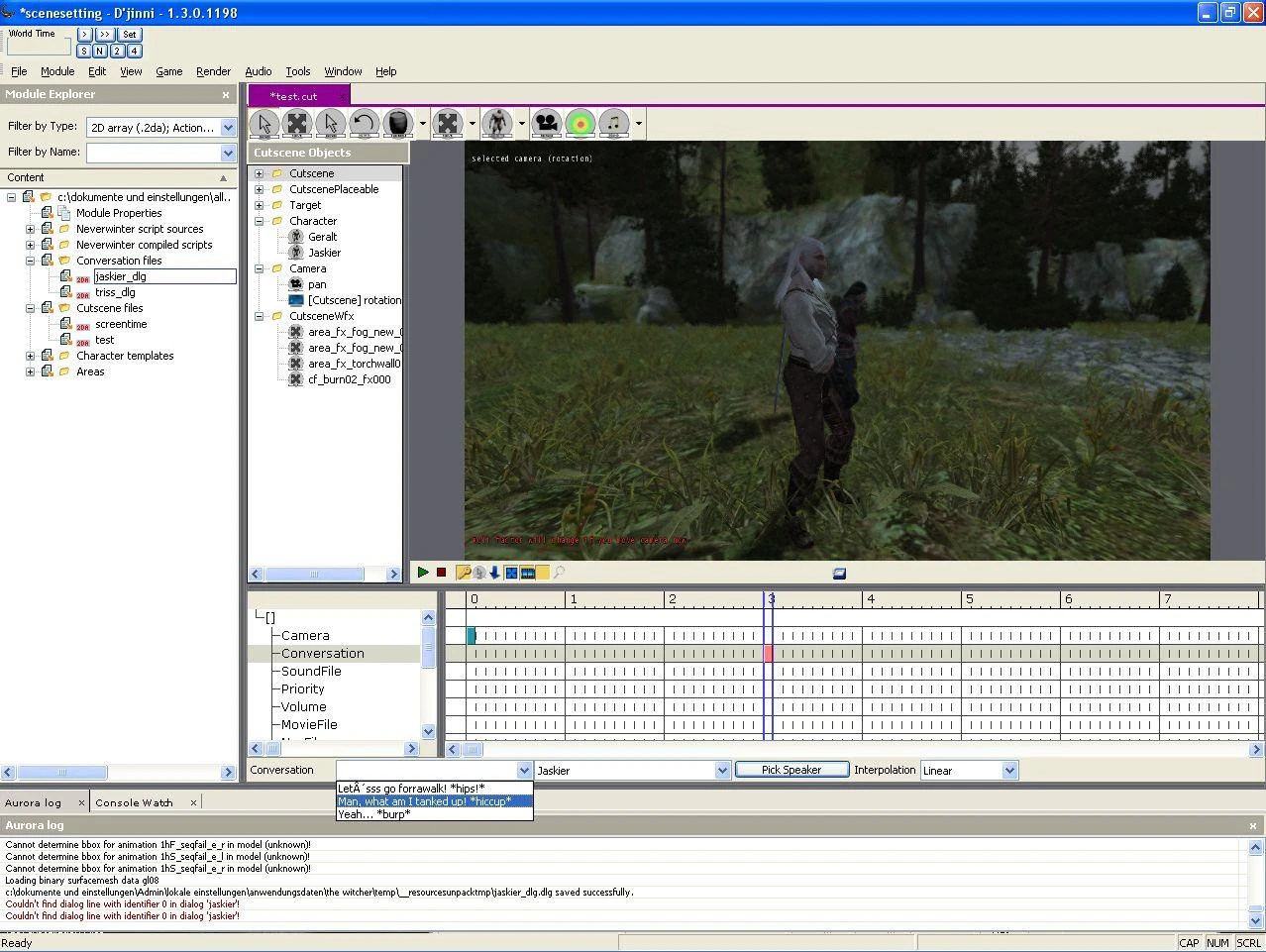The height and width of the screenshot is (952, 1266).
Task: Click the red conversation keyframe on timeline
Action: [x=768, y=654]
